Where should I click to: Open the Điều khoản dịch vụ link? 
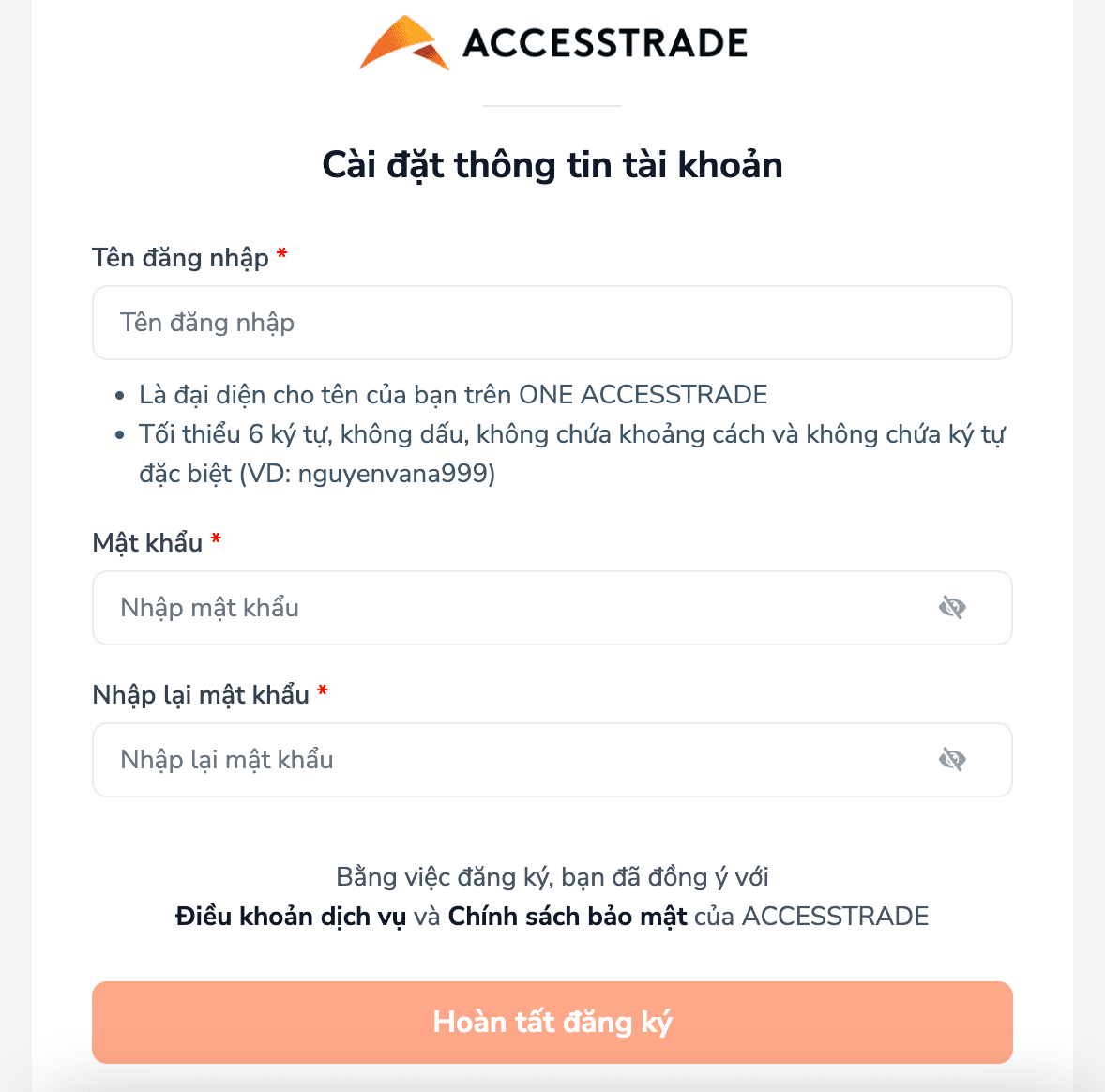pos(290,917)
